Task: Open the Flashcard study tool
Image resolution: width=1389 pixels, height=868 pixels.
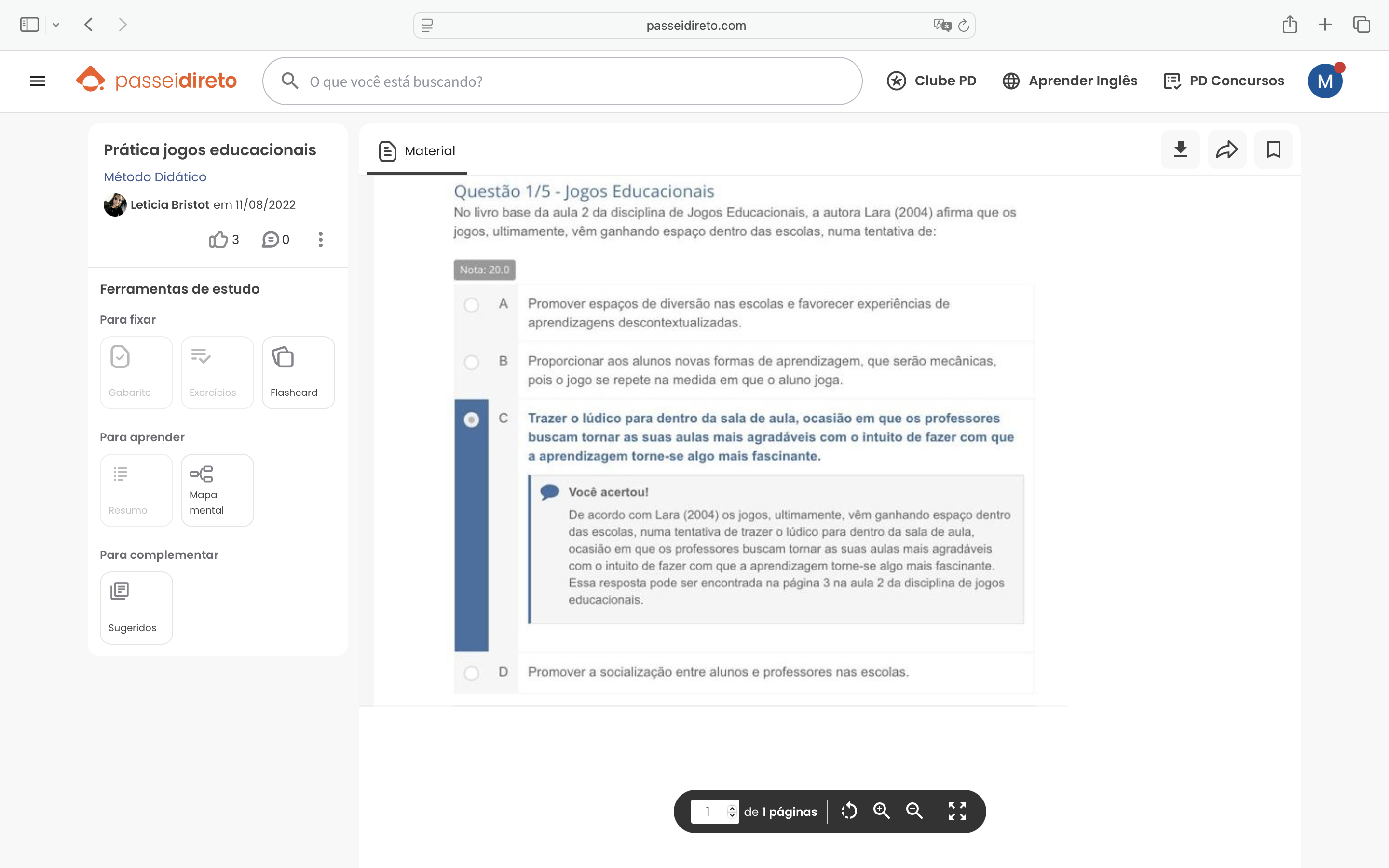Action: pos(298,373)
